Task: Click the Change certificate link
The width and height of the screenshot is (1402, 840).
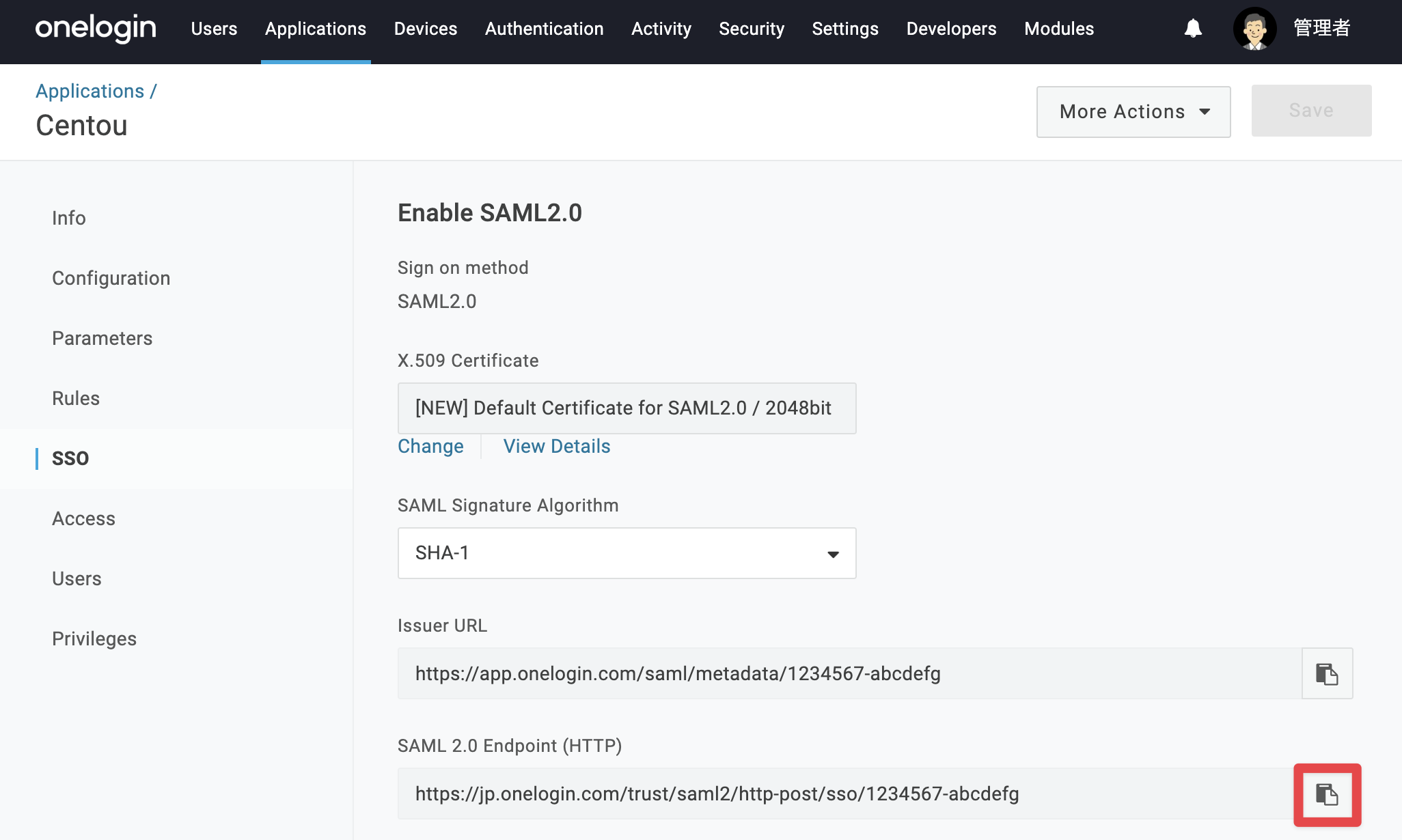Action: tap(430, 446)
